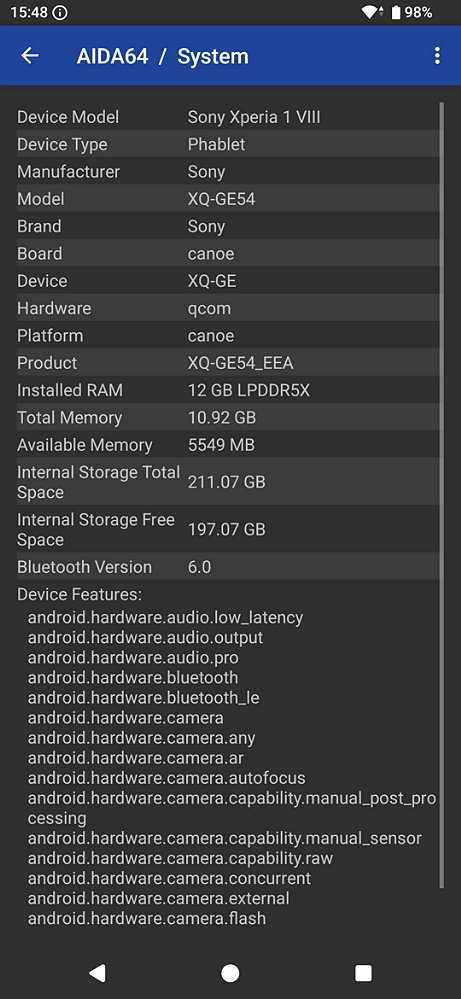This screenshot has width=461, height=999.
Task: Tap the info circle icon beside clock
Action: pos(59,12)
